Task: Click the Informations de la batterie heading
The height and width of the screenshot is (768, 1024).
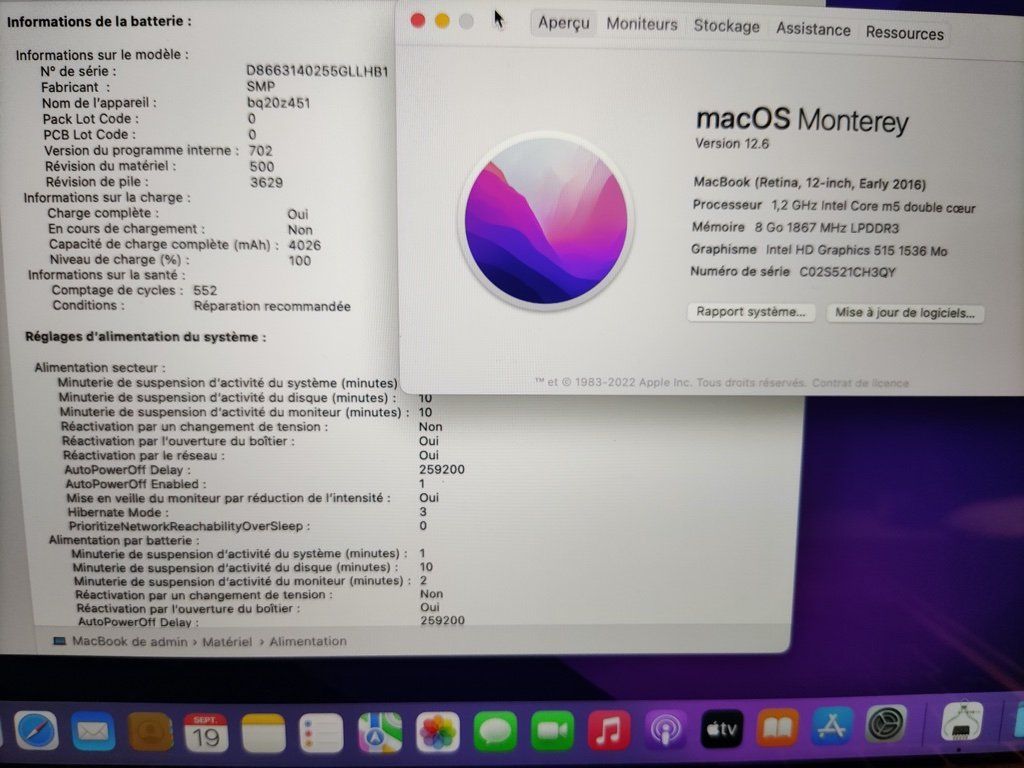Action: (x=99, y=21)
